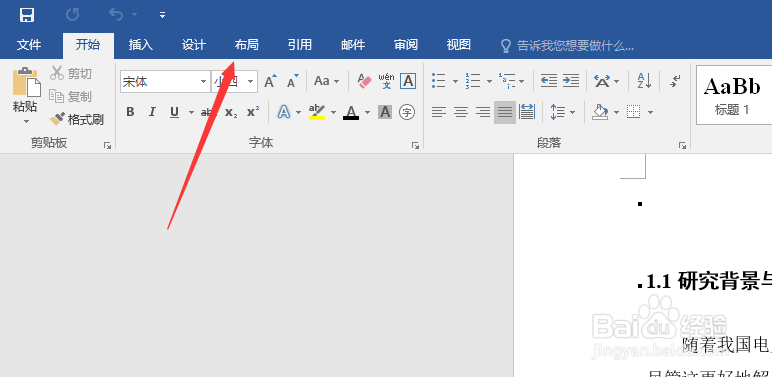
Task: Click the Multilevel List icon
Action: [x=507, y=81]
